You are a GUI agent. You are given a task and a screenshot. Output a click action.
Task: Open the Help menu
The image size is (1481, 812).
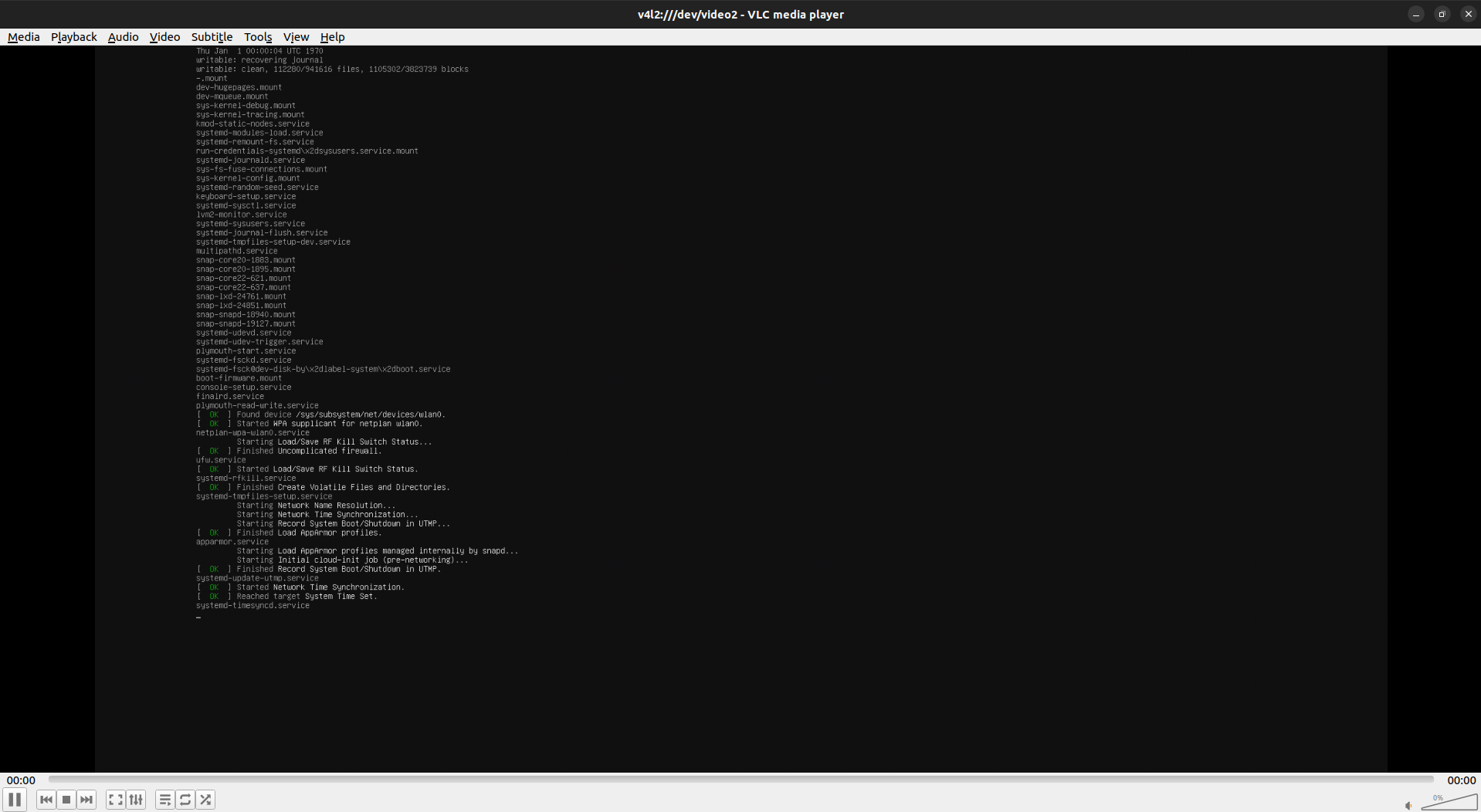[332, 36]
